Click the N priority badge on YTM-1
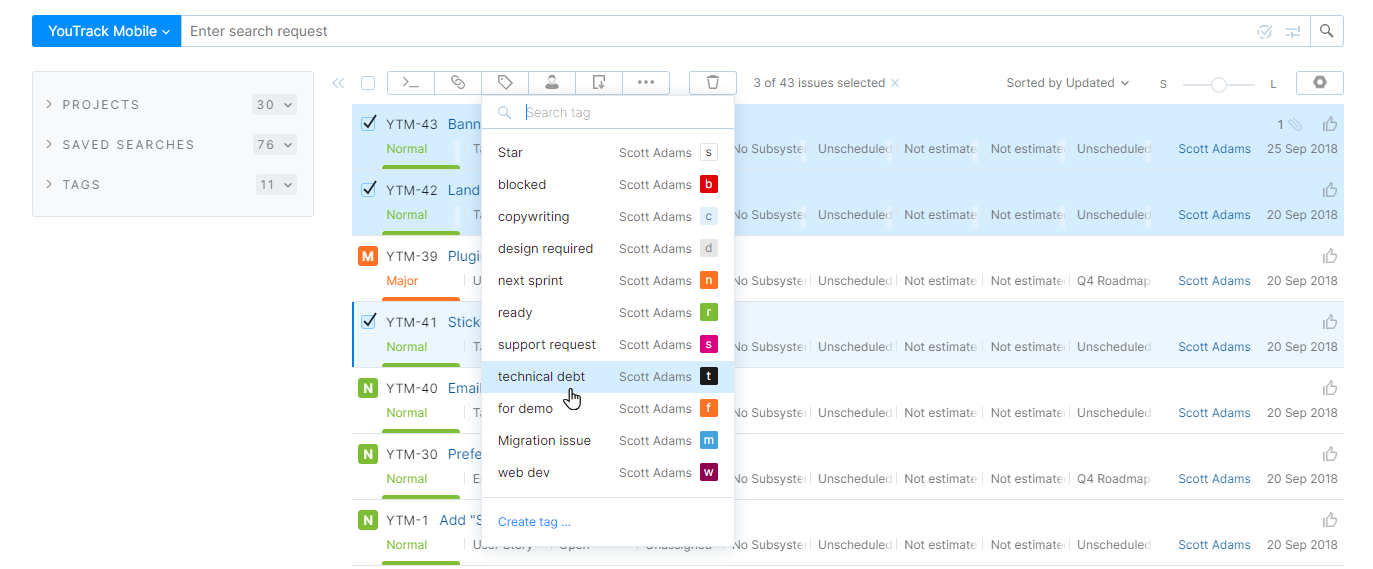 tap(368, 520)
